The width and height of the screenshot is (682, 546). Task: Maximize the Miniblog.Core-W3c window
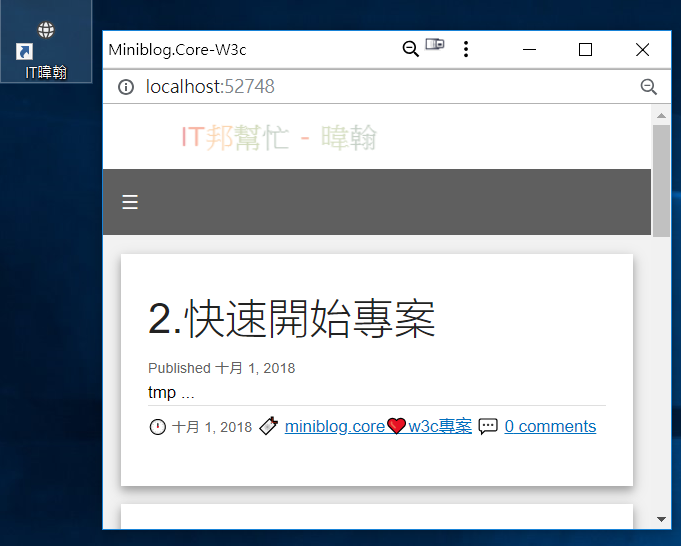tap(585, 50)
